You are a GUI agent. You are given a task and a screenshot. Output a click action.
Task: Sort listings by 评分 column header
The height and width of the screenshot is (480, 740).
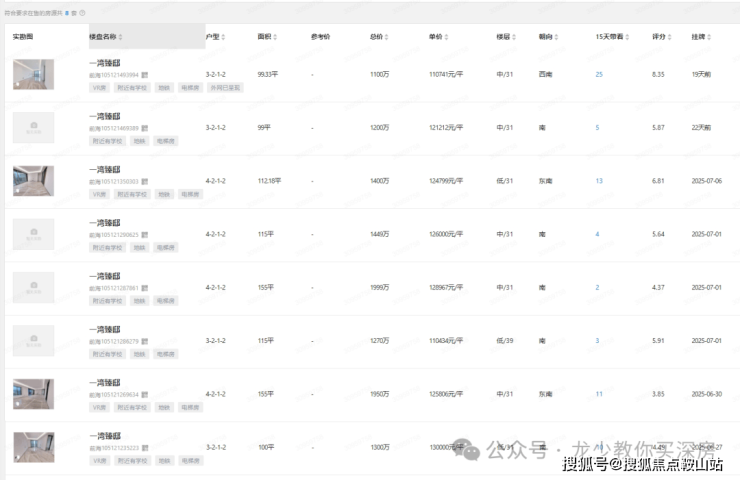[x=661, y=37]
